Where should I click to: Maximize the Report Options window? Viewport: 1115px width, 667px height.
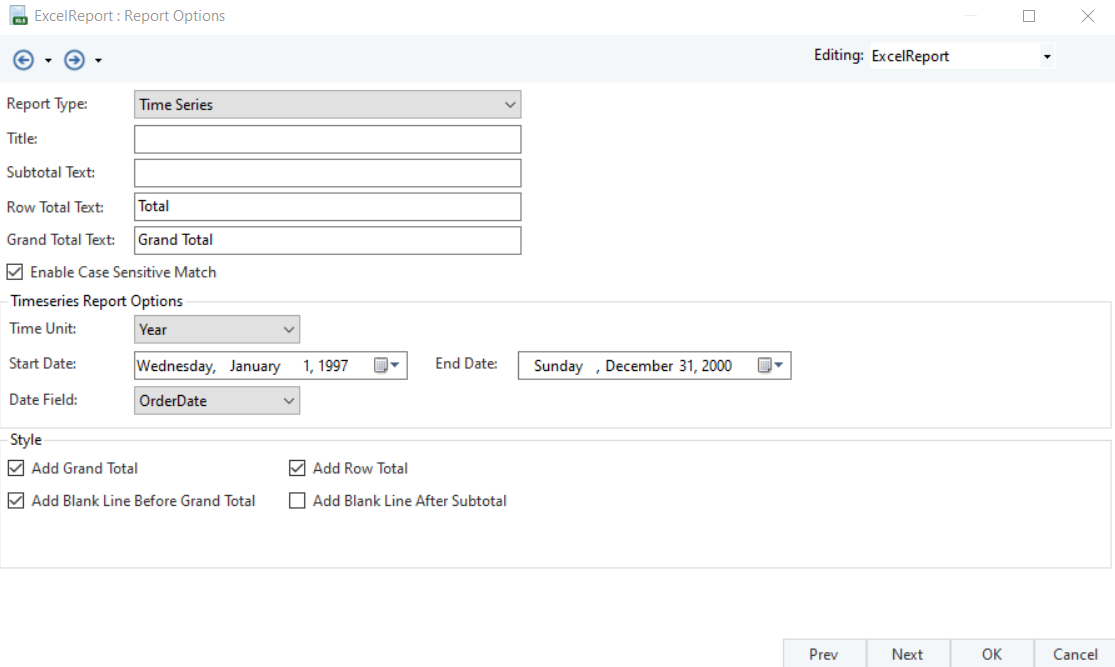click(x=1029, y=16)
